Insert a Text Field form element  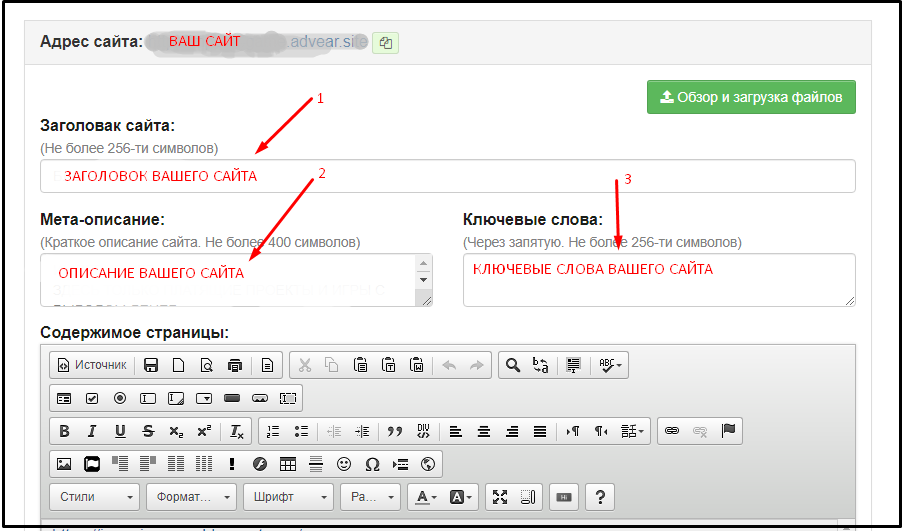pyautogui.click(x=148, y=399)
